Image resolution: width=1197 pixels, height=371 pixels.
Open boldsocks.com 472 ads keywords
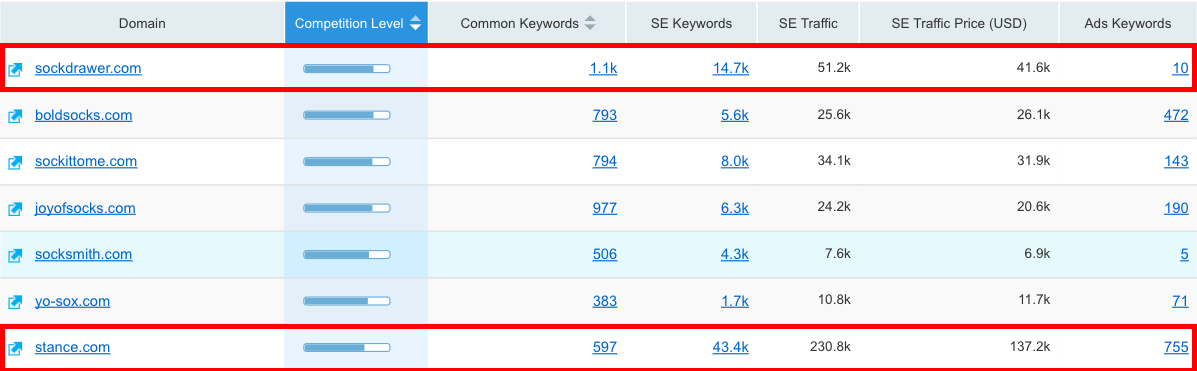tap(1176, 115)
